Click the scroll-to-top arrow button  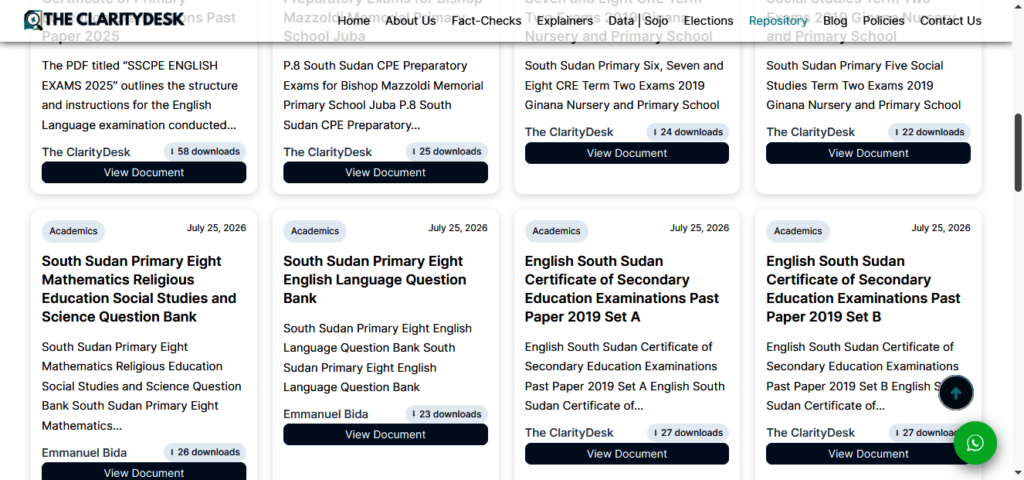955,393
